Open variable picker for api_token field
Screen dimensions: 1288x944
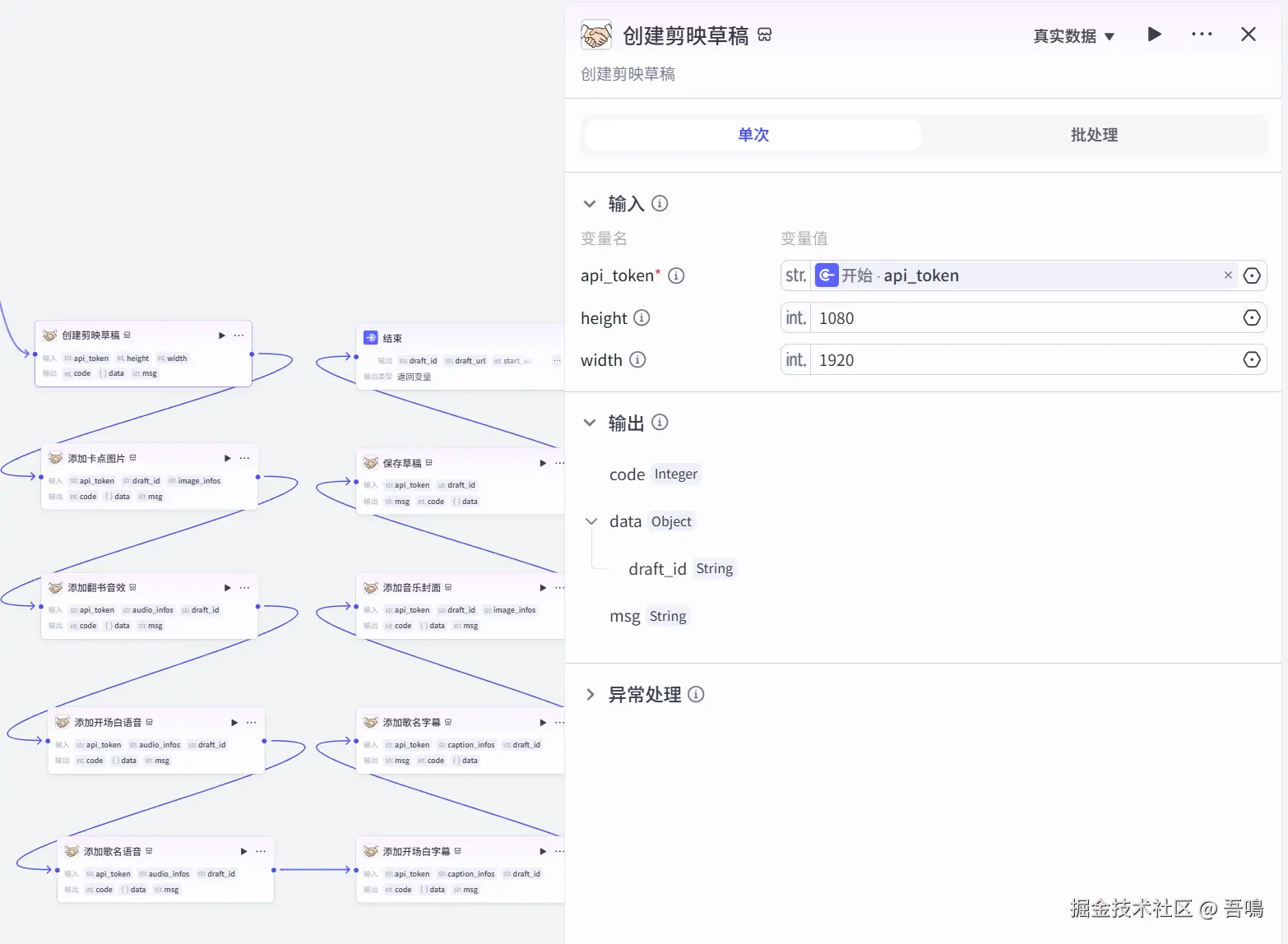click(x=1252, y=275)
